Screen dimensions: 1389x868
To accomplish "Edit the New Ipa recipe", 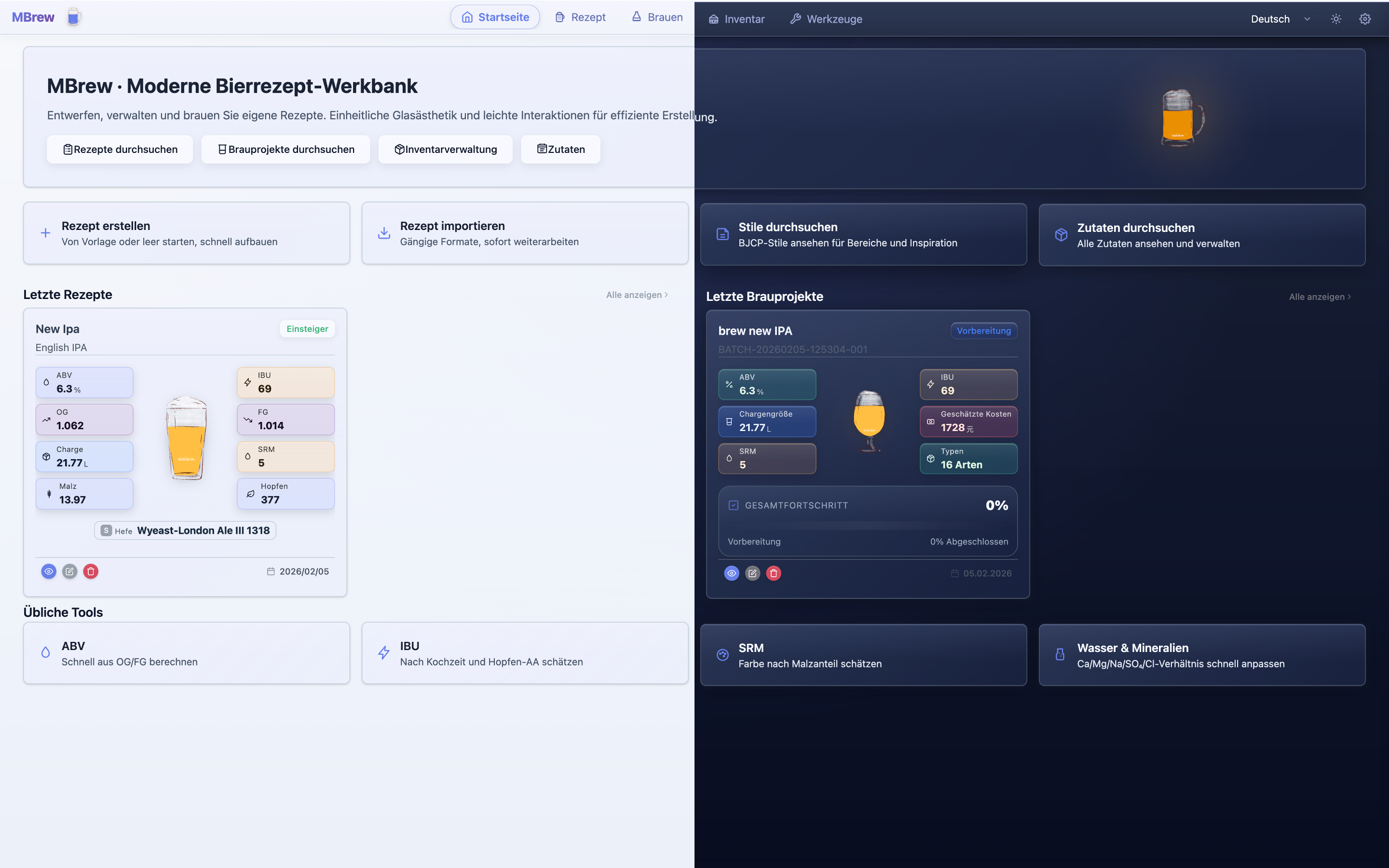I will click(x=69, y=571).
